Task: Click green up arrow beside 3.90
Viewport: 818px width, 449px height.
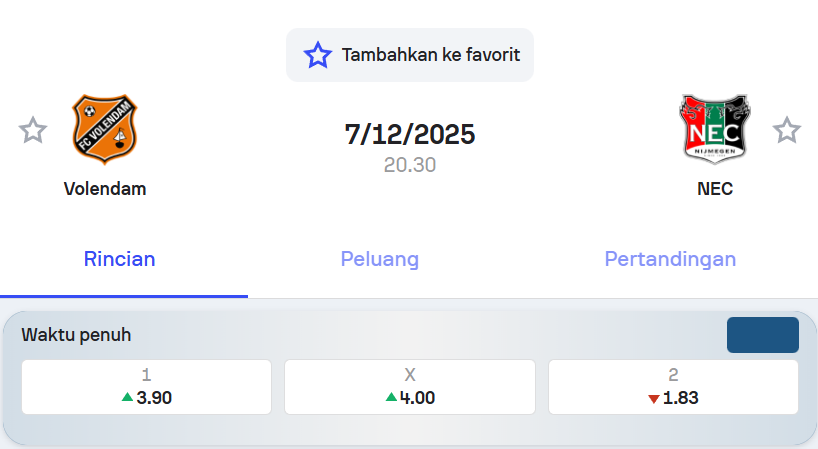Action: pos(127,397)
